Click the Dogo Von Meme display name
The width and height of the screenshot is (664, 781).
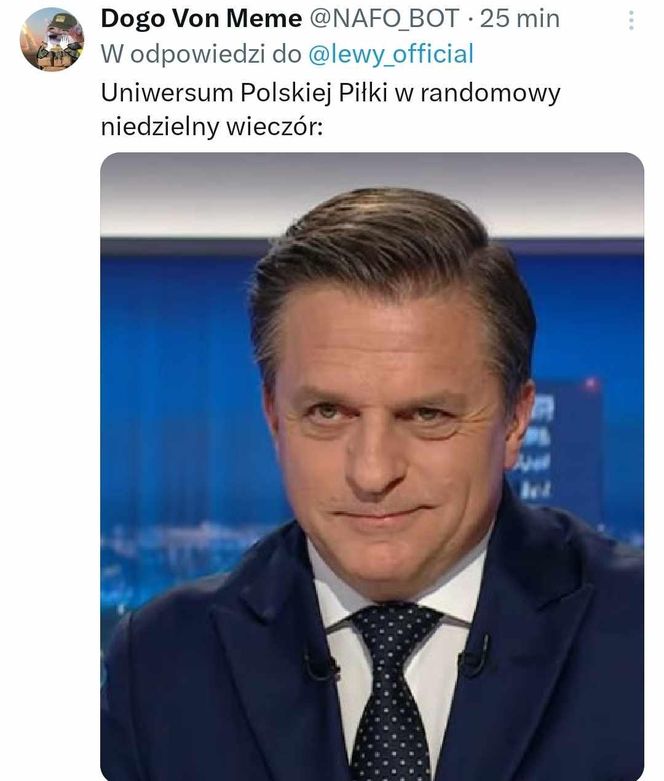201,19
